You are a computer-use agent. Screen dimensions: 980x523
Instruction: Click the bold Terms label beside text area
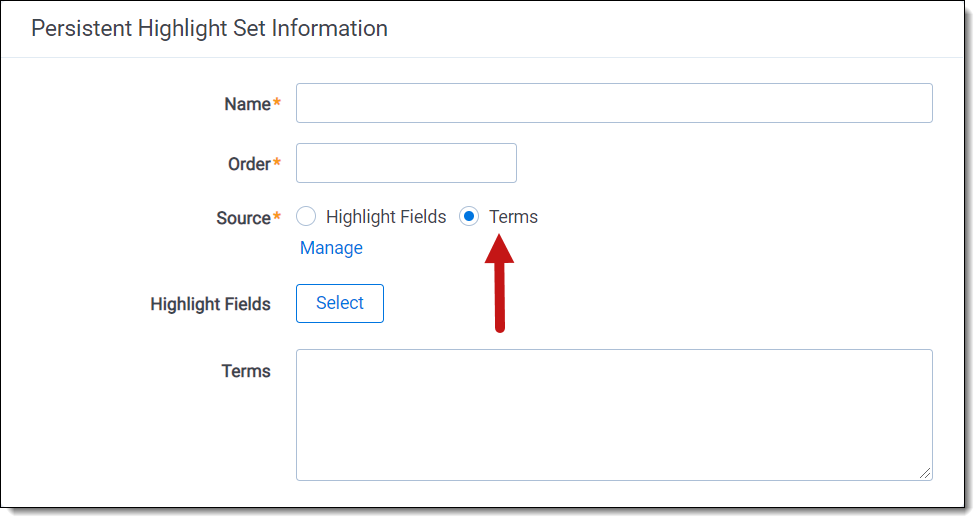click(x=246, y=371)
